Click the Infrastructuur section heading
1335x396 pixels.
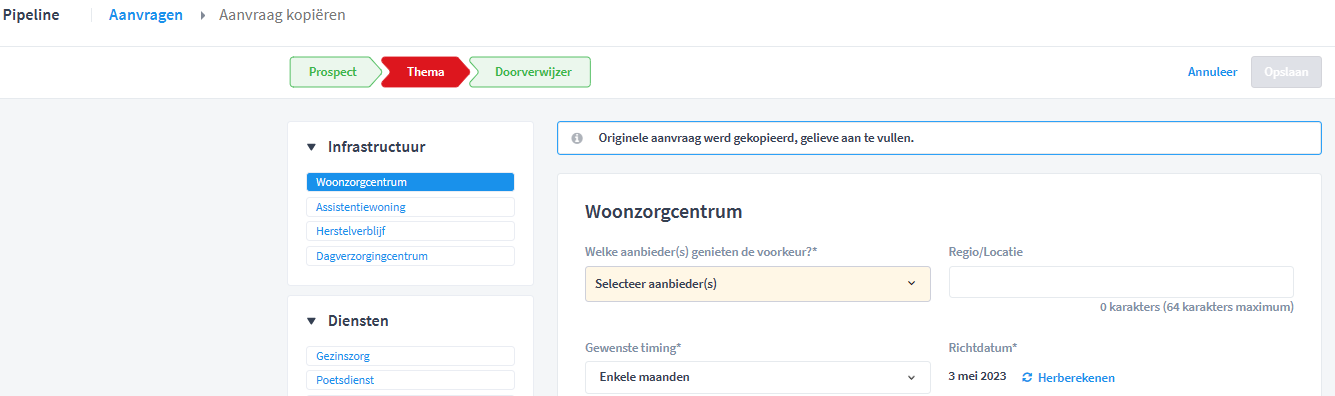point(376,147)
